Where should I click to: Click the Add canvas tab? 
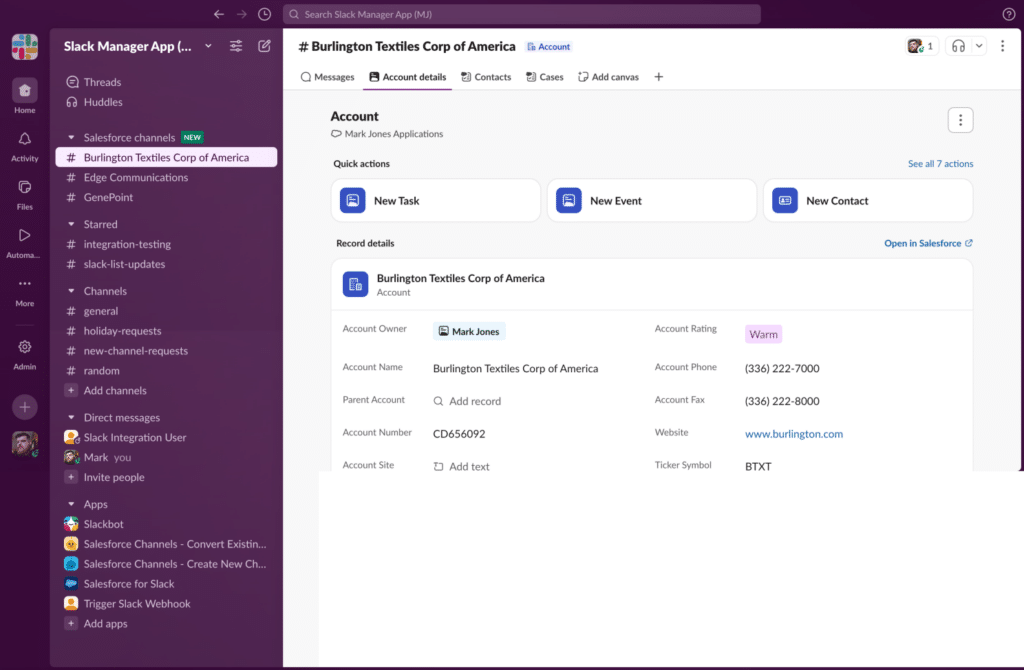pos(608,77)
